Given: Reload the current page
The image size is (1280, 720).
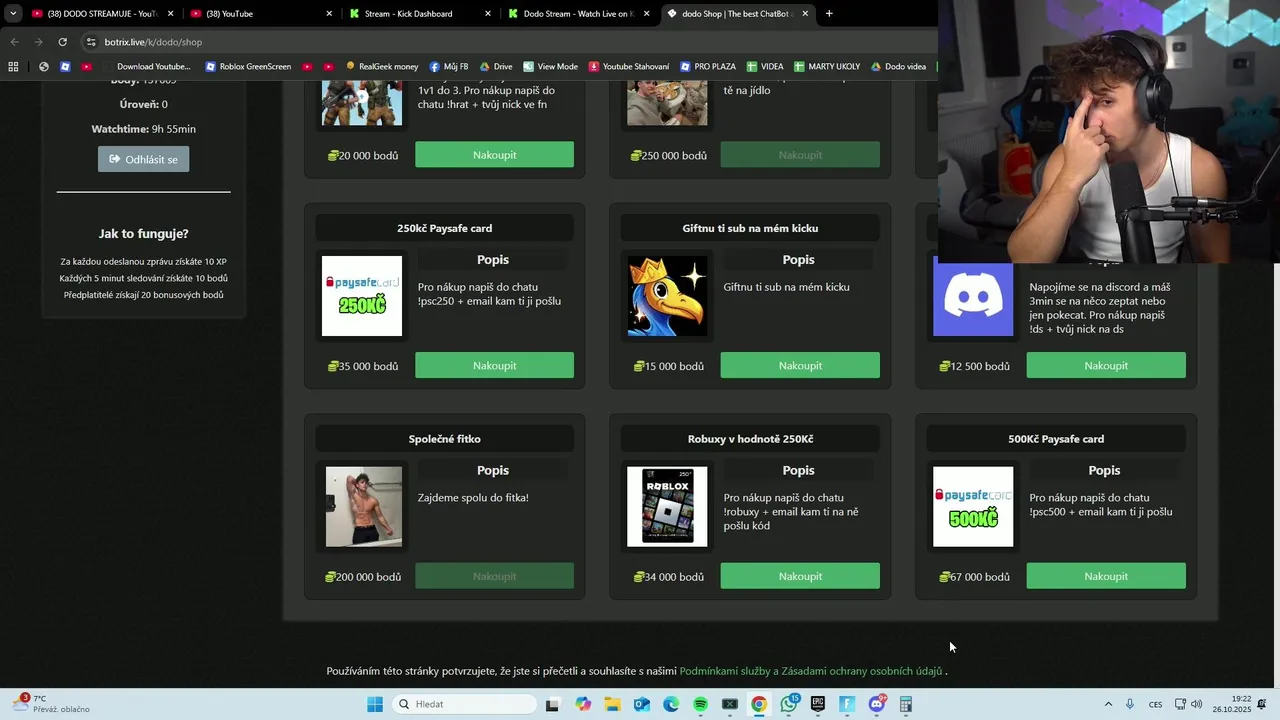Looking at the screenshot, I should coord(62,42).
